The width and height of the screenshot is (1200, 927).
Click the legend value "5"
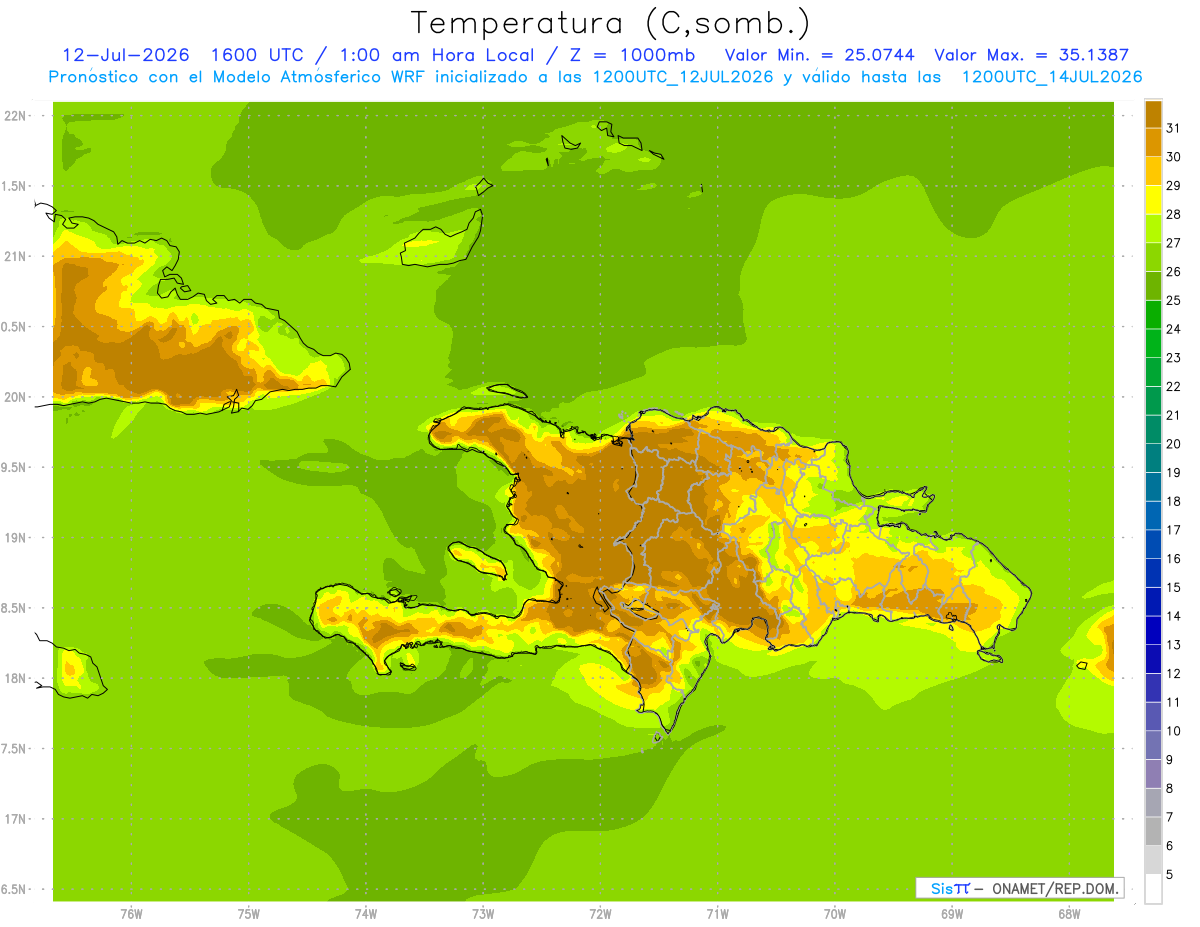pyautogui.click(x=1170, y=875)
